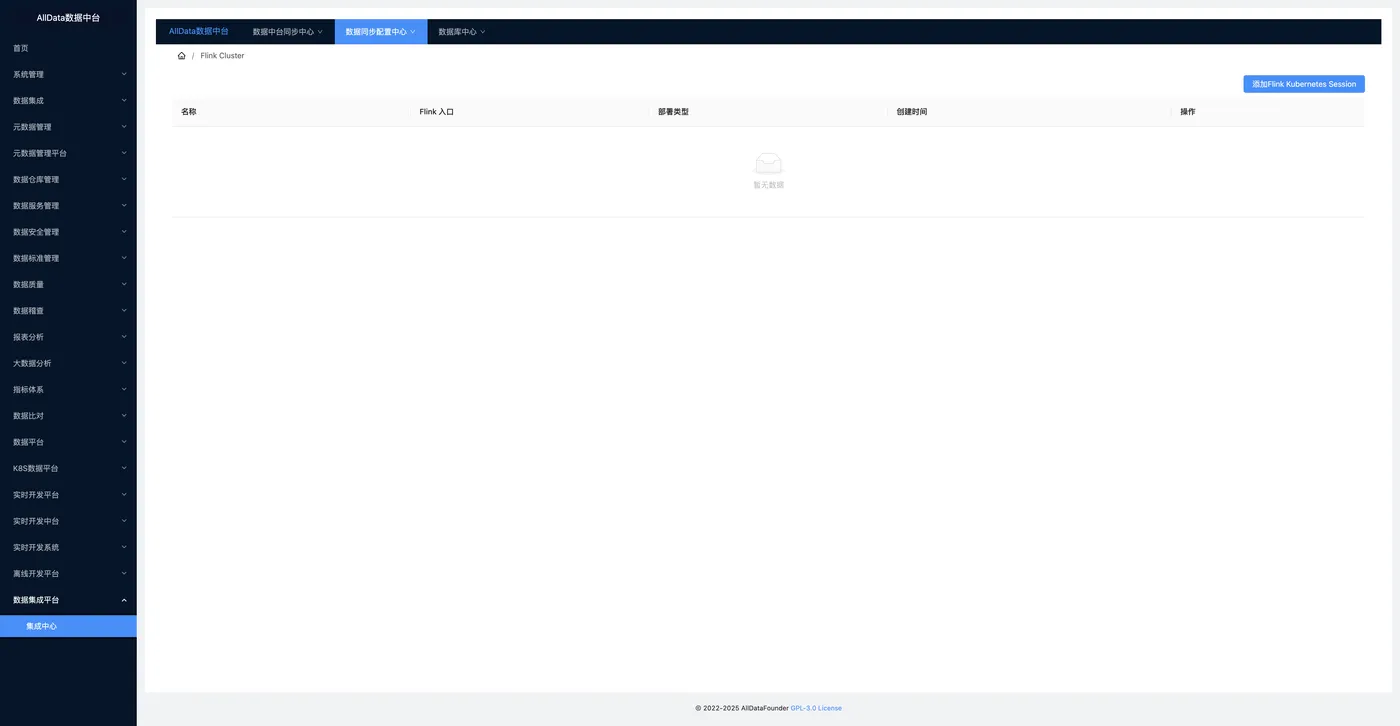This screenshot has height=726, width=1400.
Task: Expand 元数据管理 sidebar menu
Action: [x=68, y=127]
